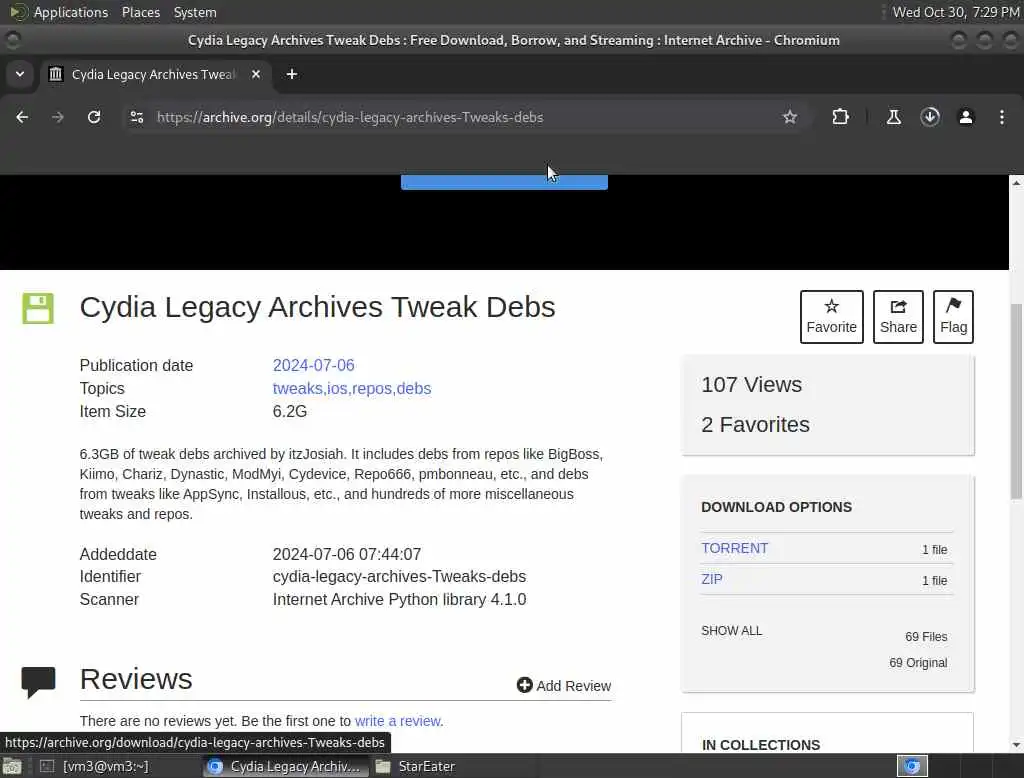Go back with the browser back arrow
Viewport: 1024px width, 778px height.
click(22, 117)
